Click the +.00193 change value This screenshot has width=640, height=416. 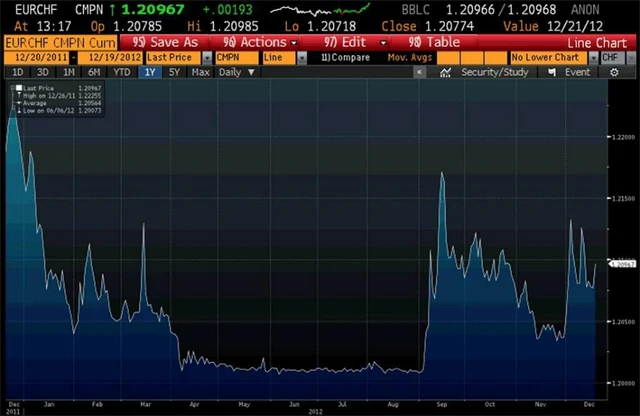pyautogui.click(x=228, y=9)
